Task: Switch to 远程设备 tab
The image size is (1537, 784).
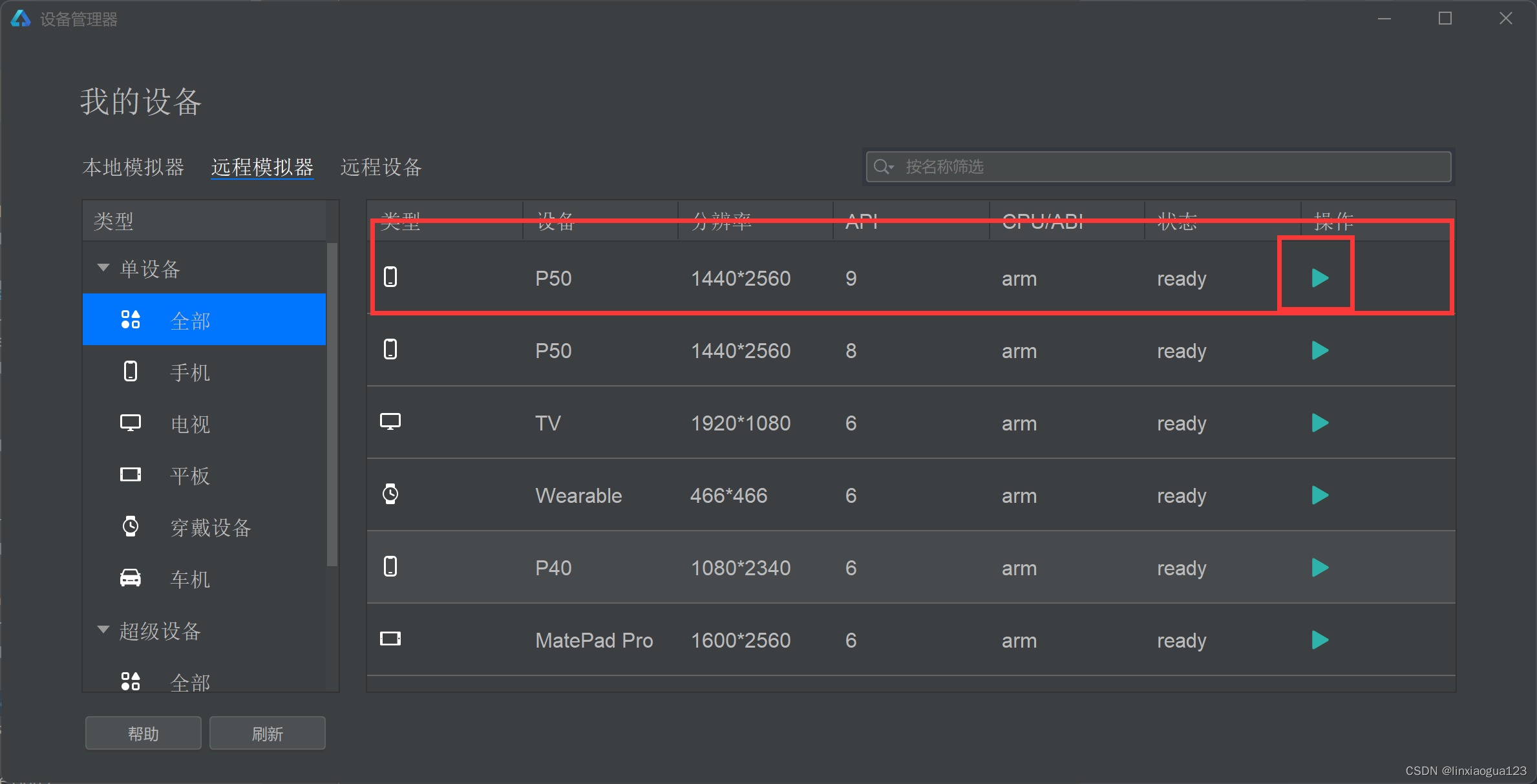Action: click(x=381, y=167)
